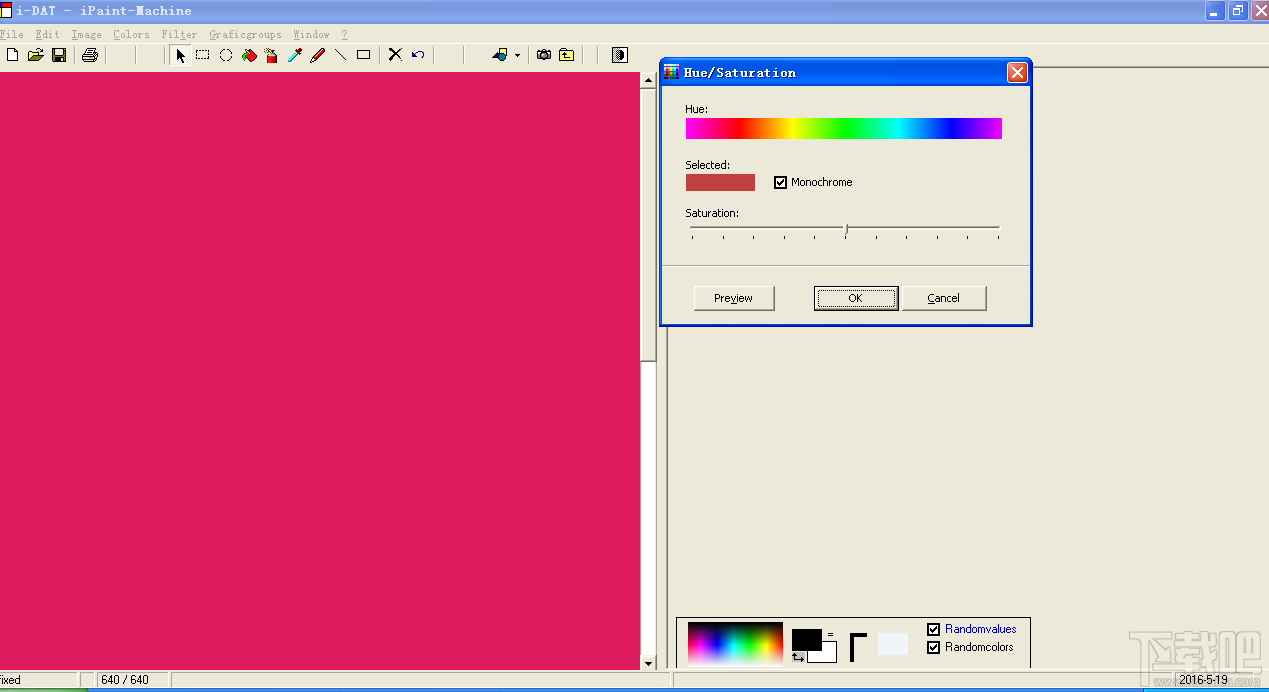Toggle the Randomcolors checkbox
The height and width of the screenshot is (692, 1269).
click(933, 647)
